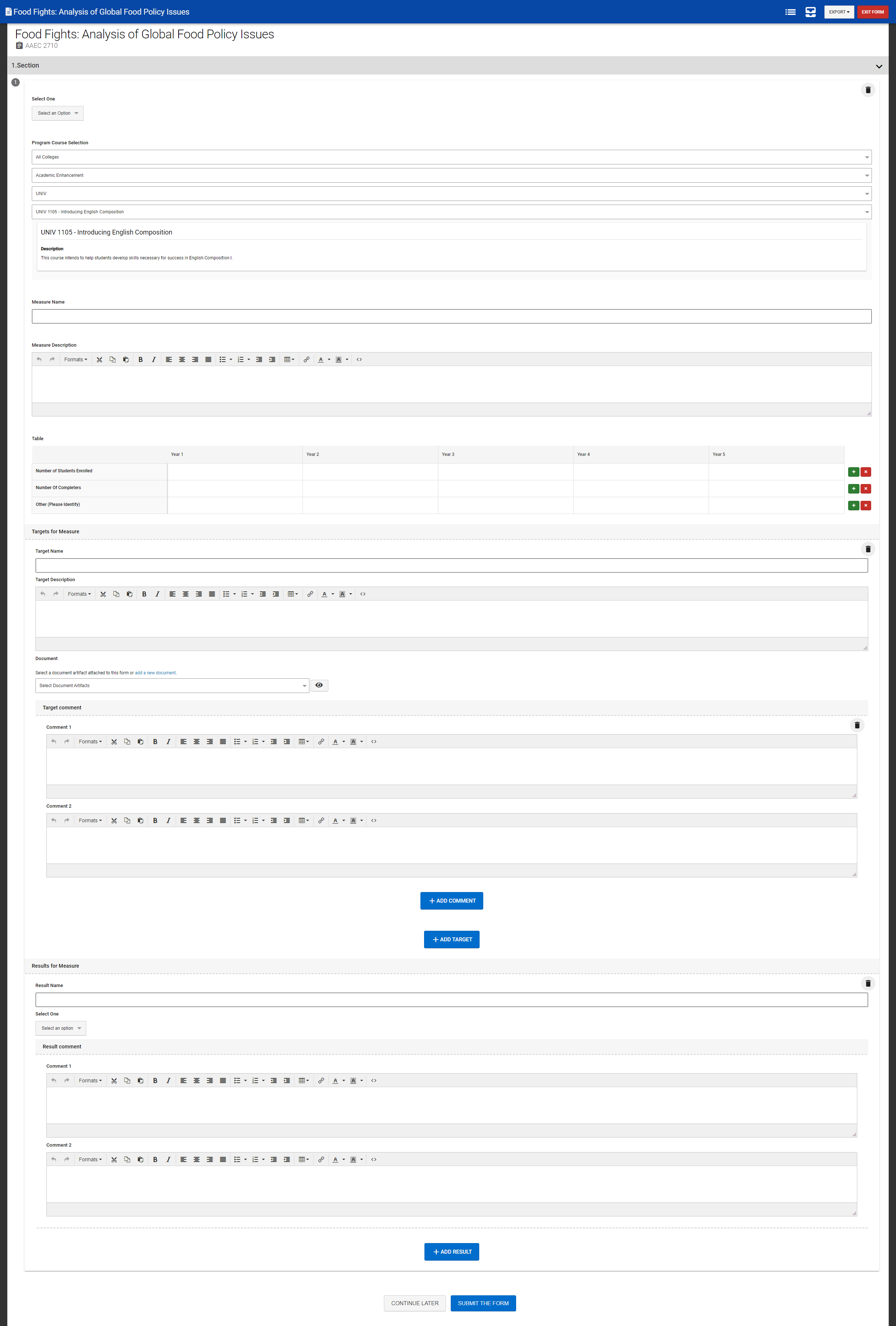Viewport: 896px width, 1326px height.
Task: Open text color picker in target Comment 2 toolbar
Action: [344, 820]
